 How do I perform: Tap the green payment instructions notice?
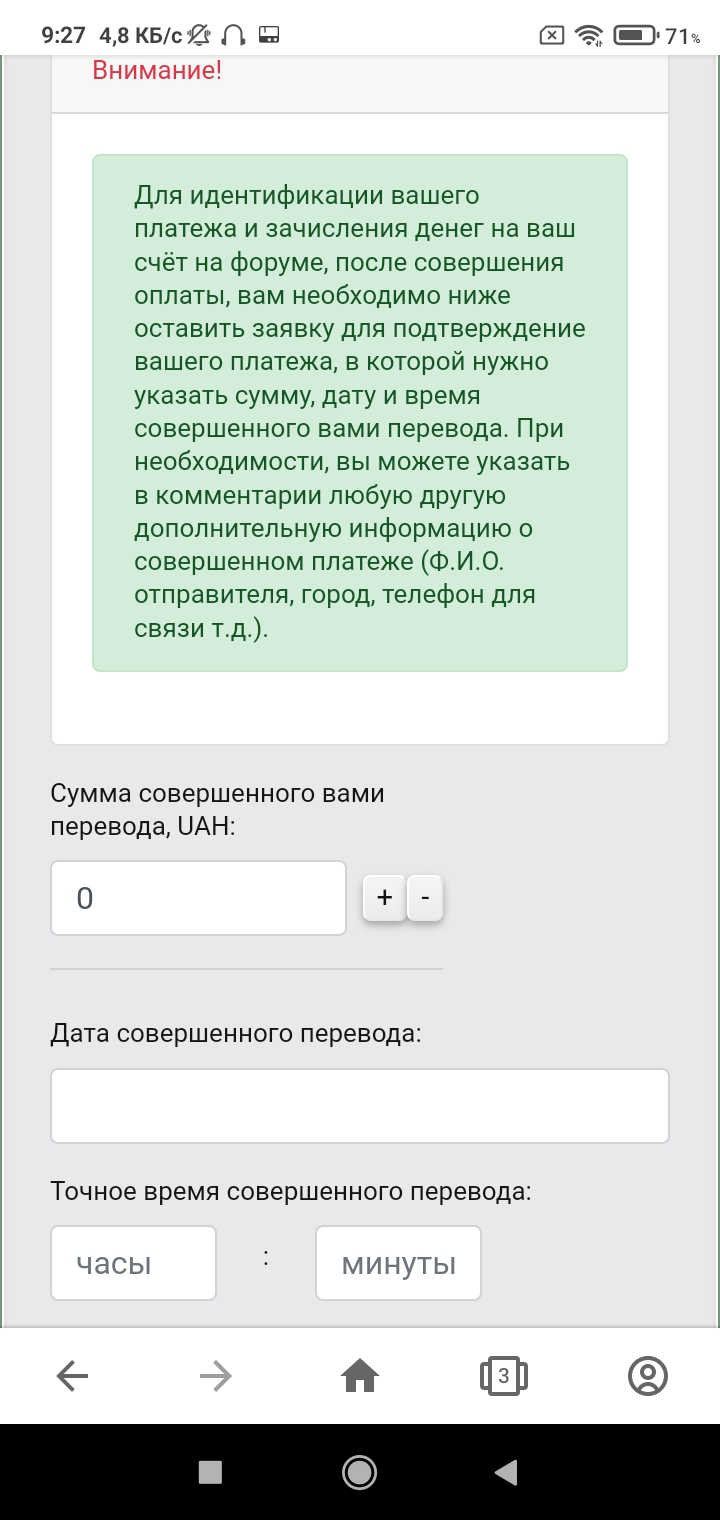click(x=359, y=412)
